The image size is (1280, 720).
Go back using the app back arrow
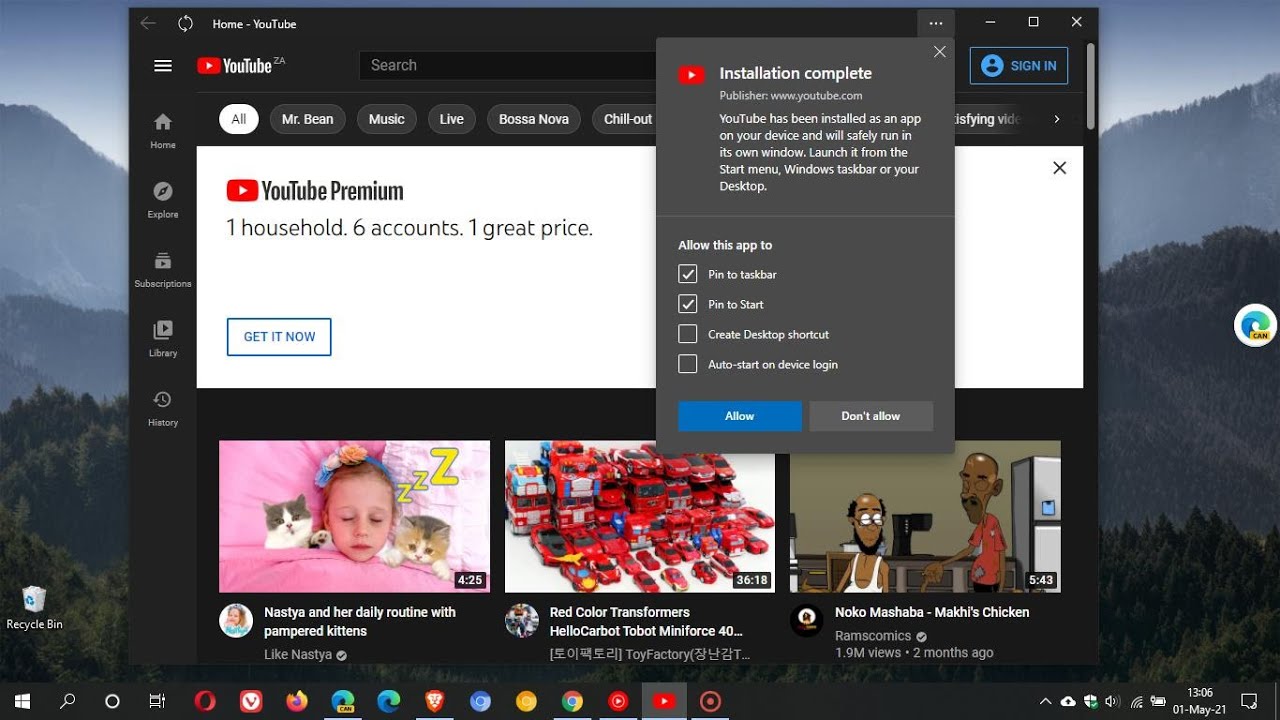(x=148, y=23)
